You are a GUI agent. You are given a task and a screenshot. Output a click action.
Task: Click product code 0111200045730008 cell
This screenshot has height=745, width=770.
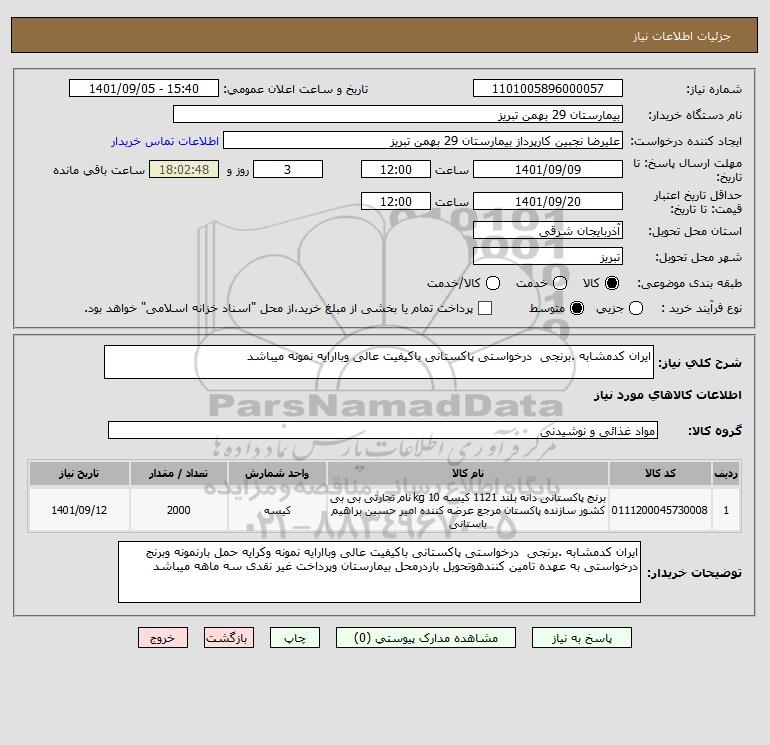(x=660, y=510)
